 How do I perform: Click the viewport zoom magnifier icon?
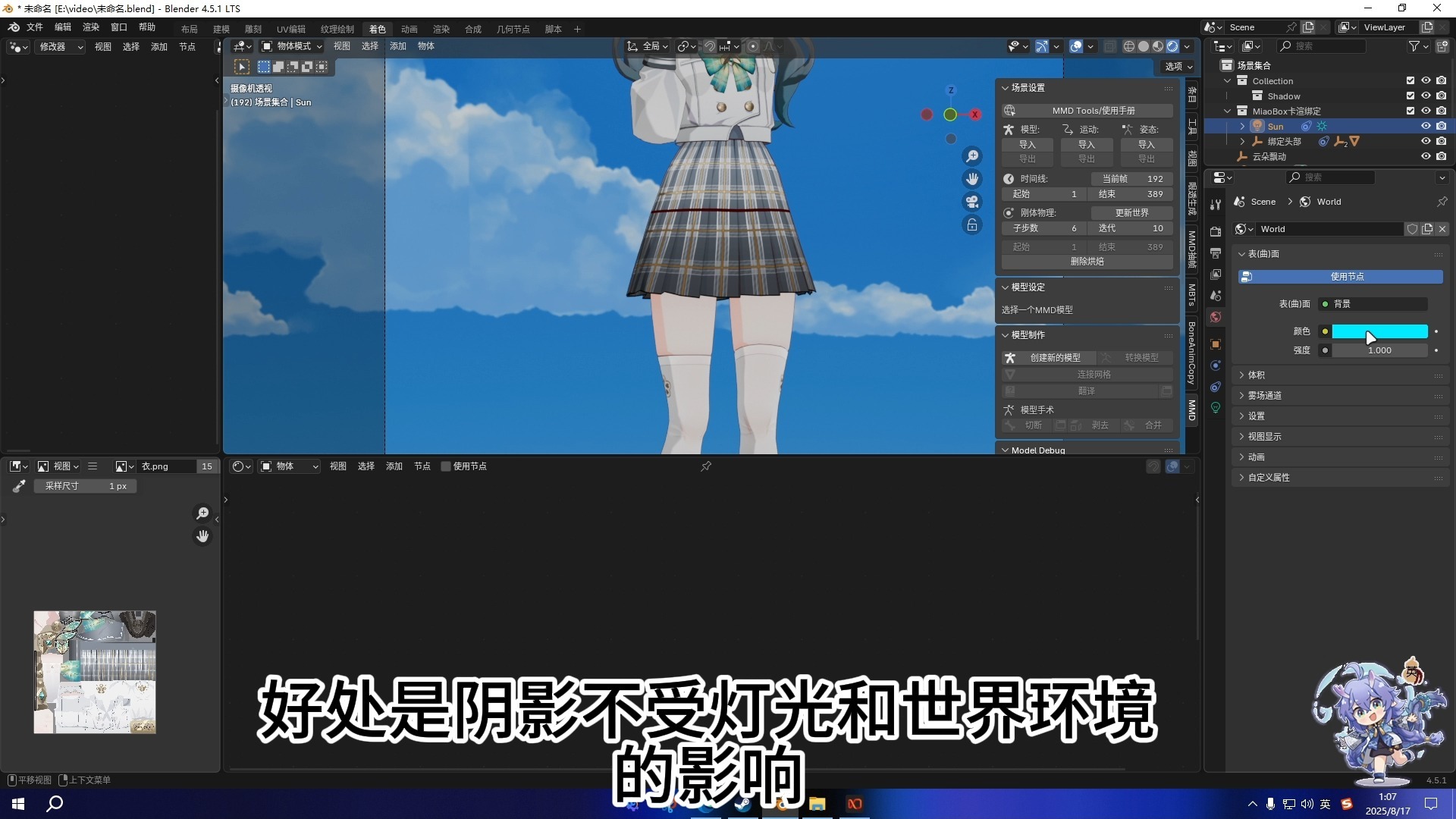(x=972, y=156)
